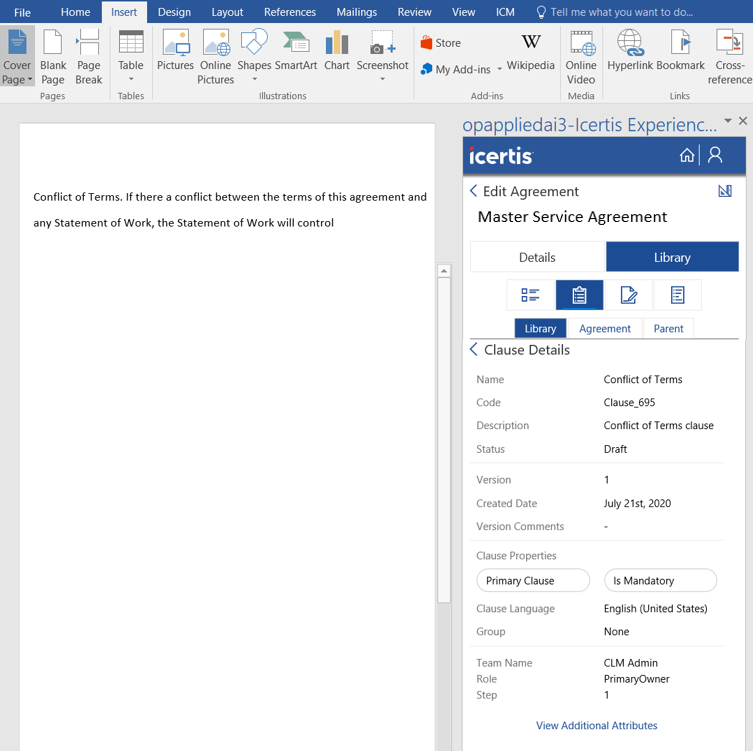Click the edit document pencil icon

628,295
